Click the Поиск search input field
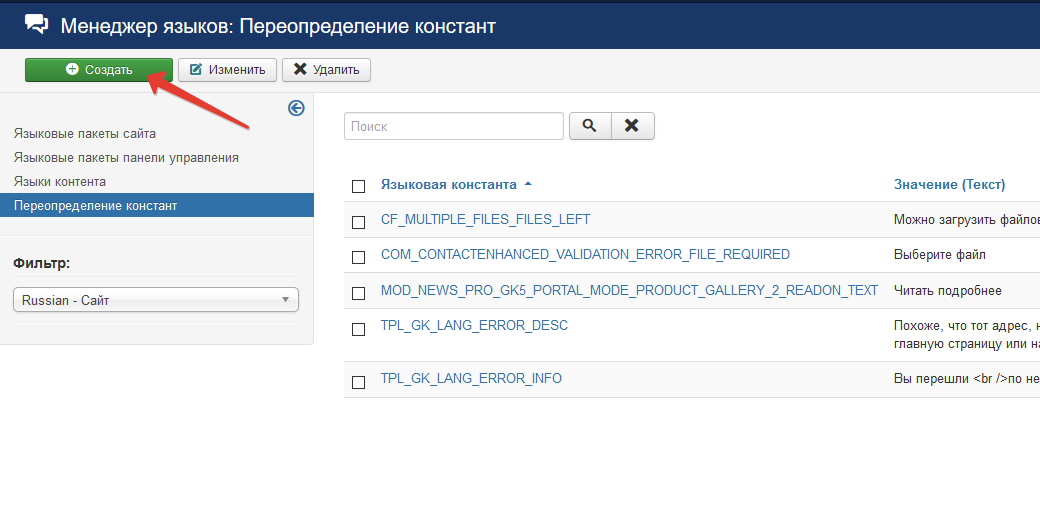The width and height of the screenshot is (1040, 507). (454, 126)
